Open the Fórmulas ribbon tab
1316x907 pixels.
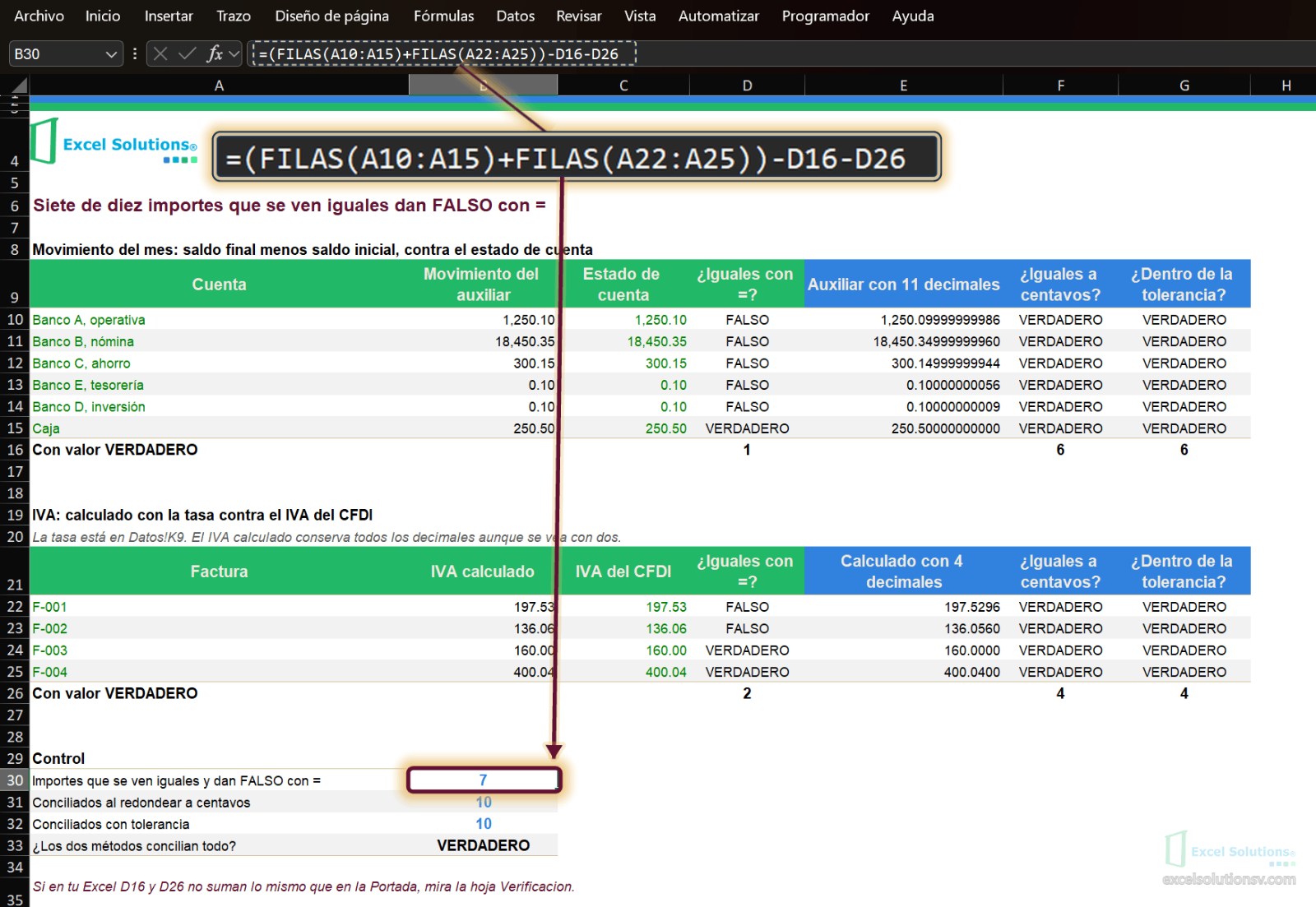[444, 16]
